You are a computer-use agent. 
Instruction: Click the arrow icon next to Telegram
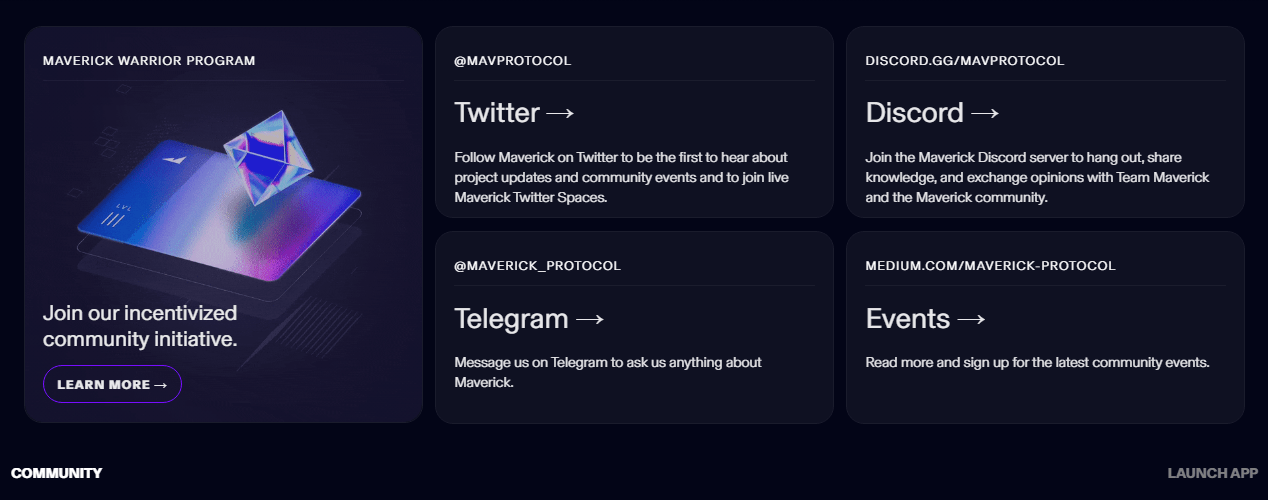(589, 319)
